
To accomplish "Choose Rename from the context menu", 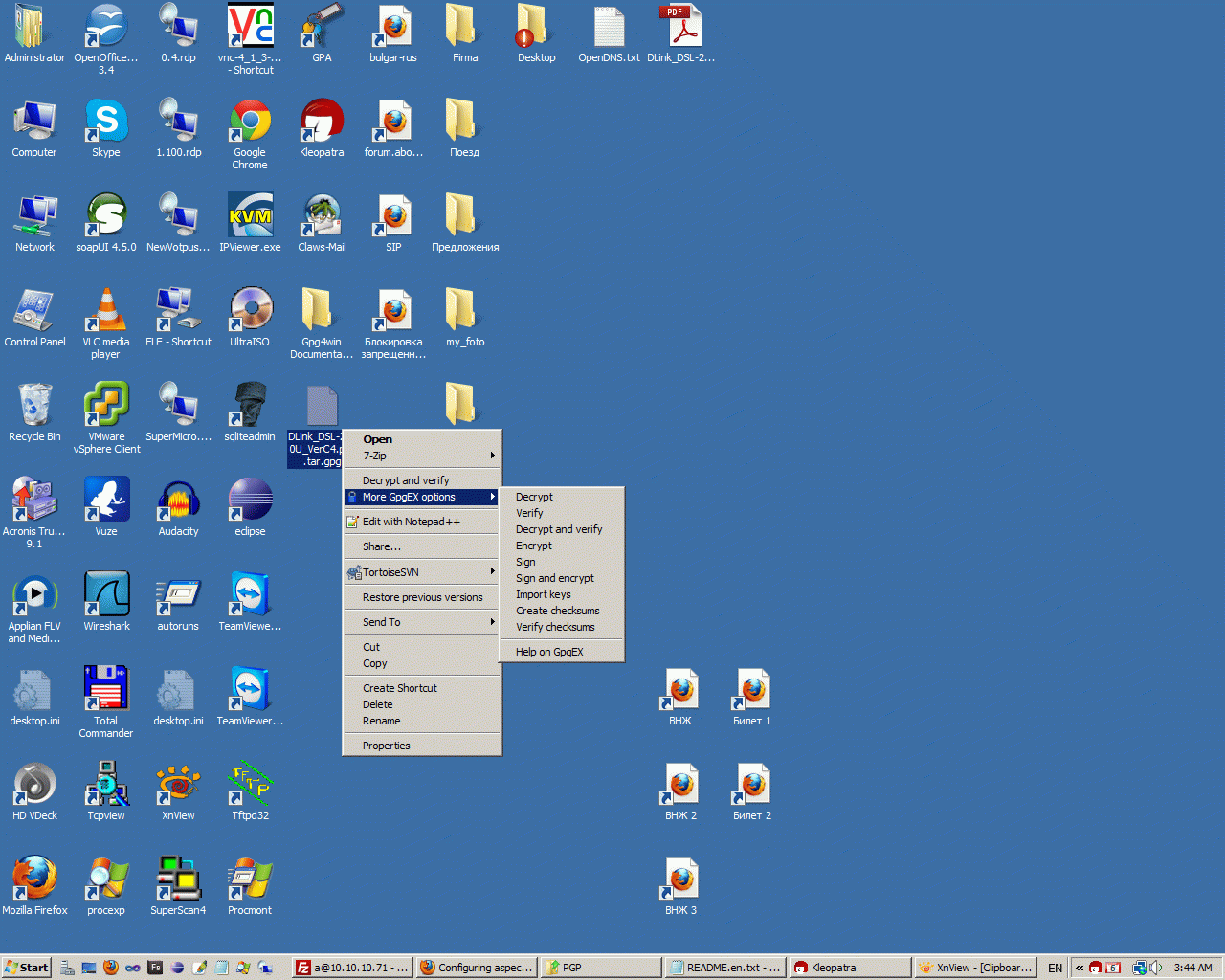I will point(422,721).
